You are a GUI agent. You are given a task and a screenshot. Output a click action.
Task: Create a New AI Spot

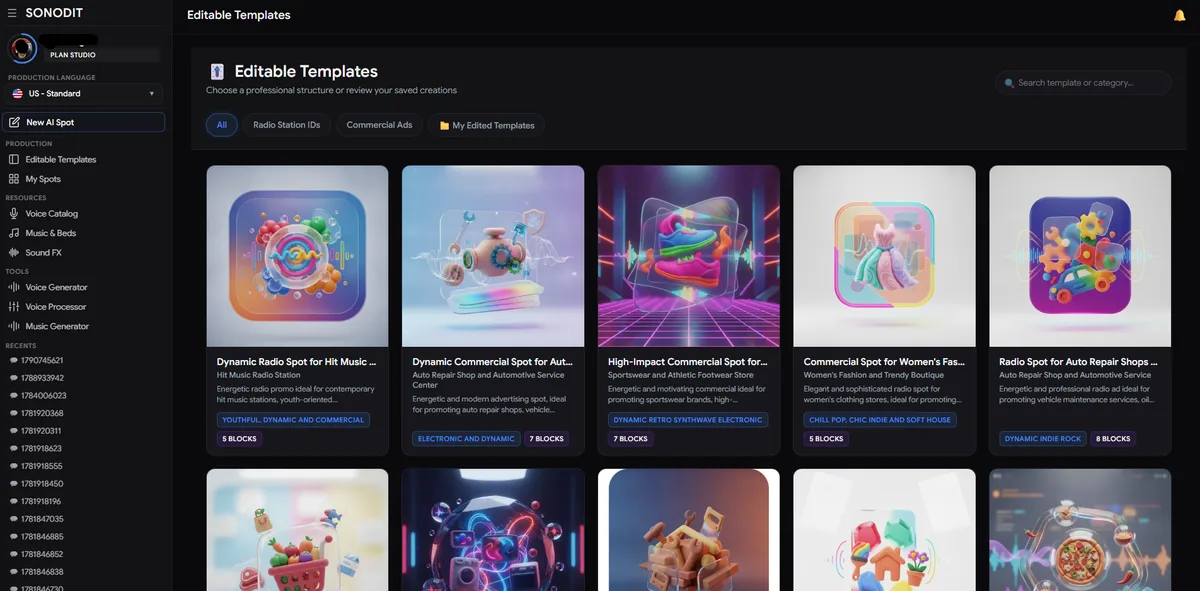pos(84,122)
